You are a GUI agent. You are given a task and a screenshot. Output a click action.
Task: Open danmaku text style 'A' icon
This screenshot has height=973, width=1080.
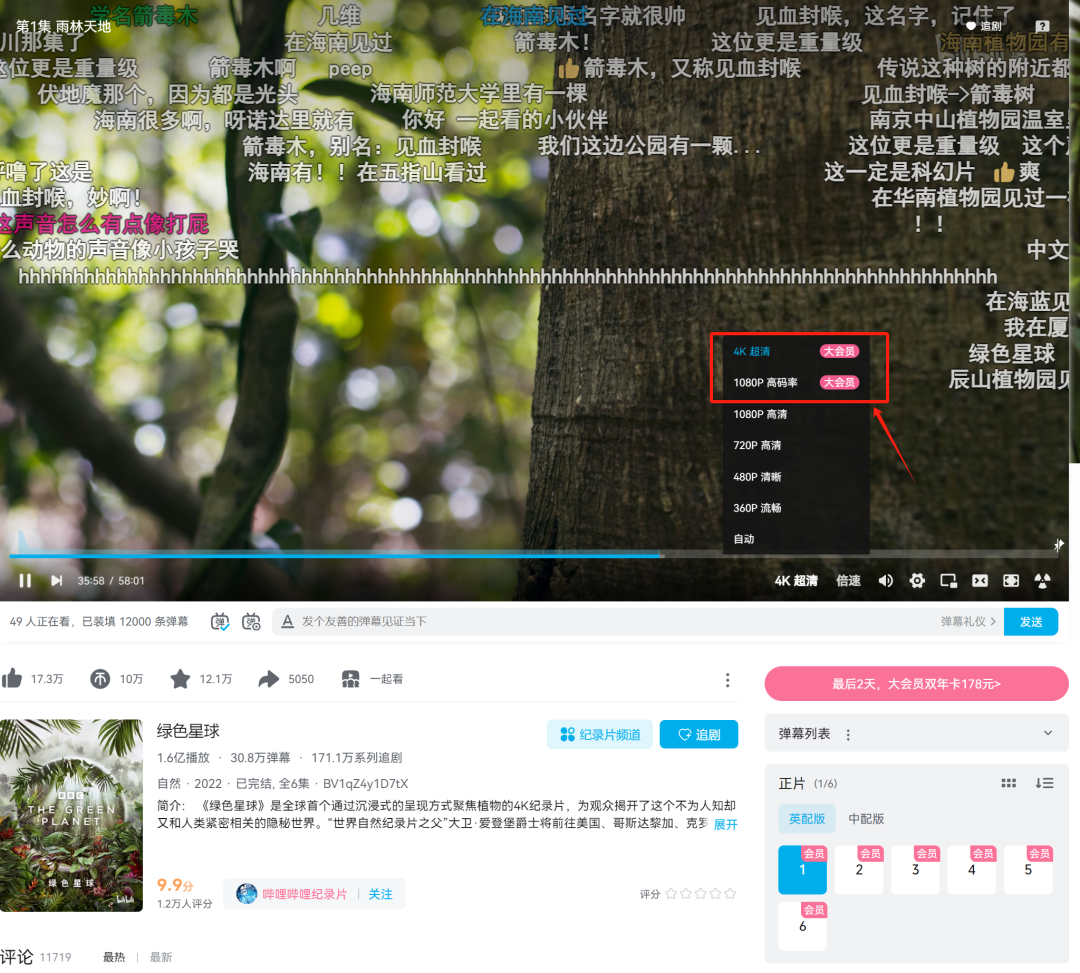pyautogui.click(x=288, y=621)
